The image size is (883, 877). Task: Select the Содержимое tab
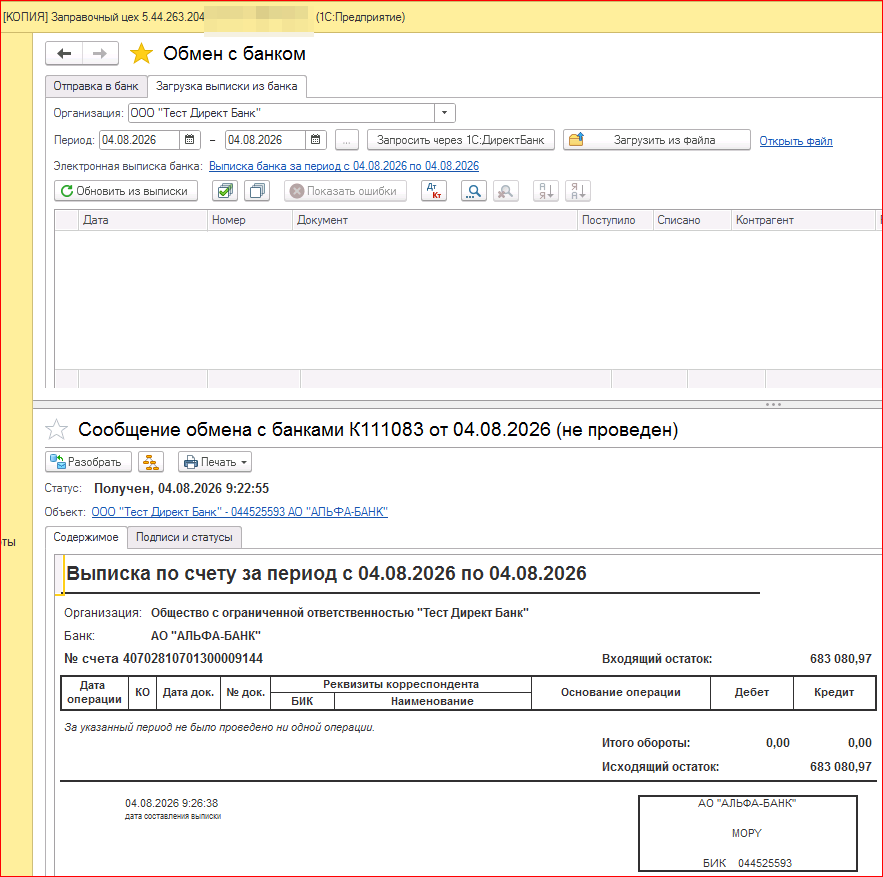pyautogui.click(x=86, y=537)
